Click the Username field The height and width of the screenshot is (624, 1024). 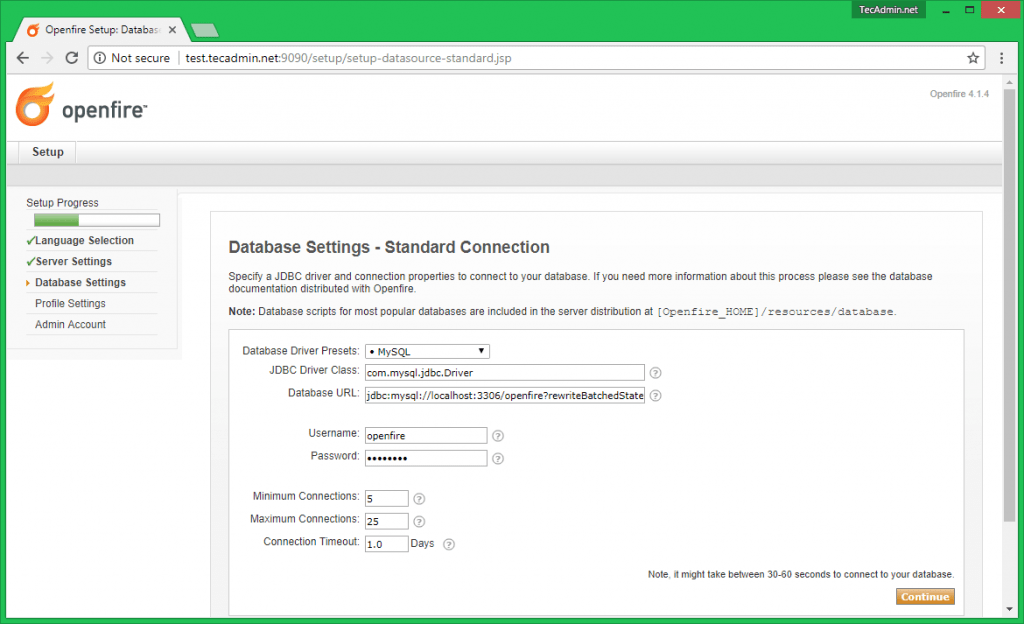(x=426, y=436)
